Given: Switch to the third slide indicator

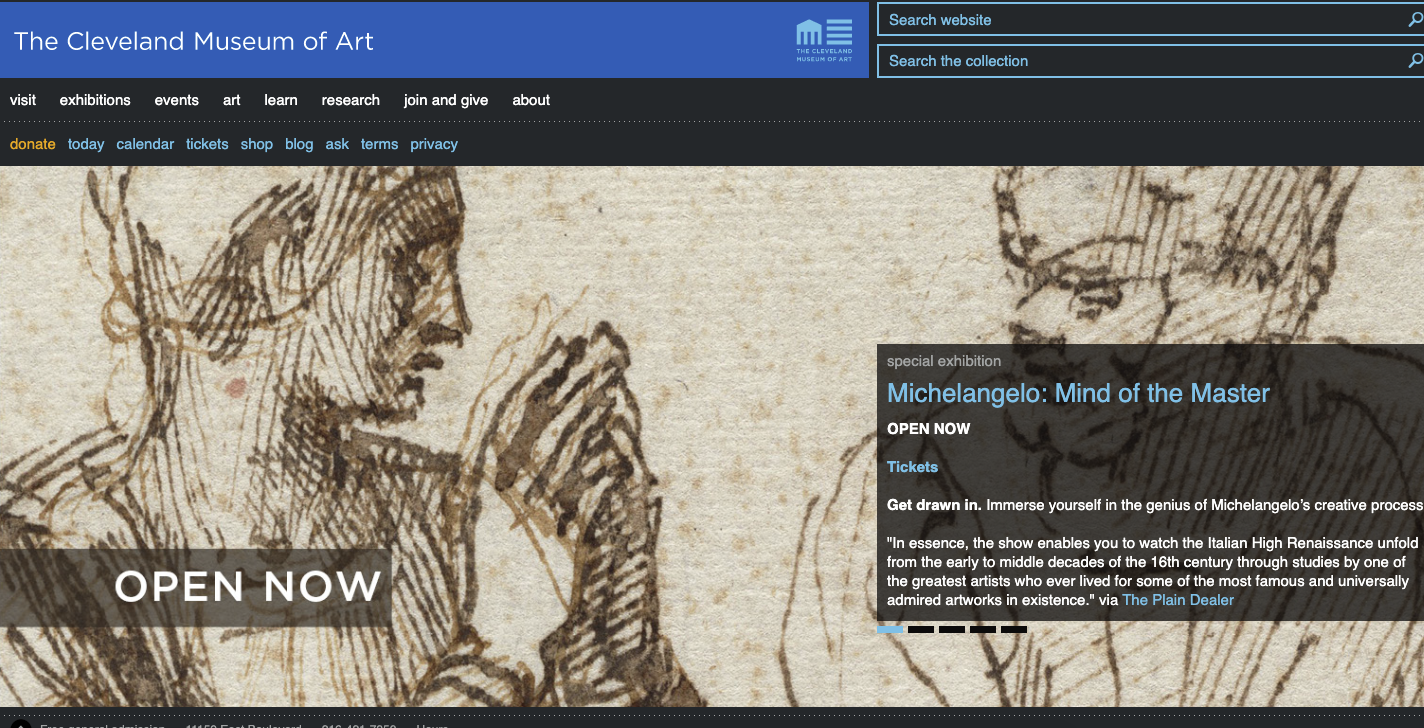Looking at the screenshot, I should tap(952, 629).
